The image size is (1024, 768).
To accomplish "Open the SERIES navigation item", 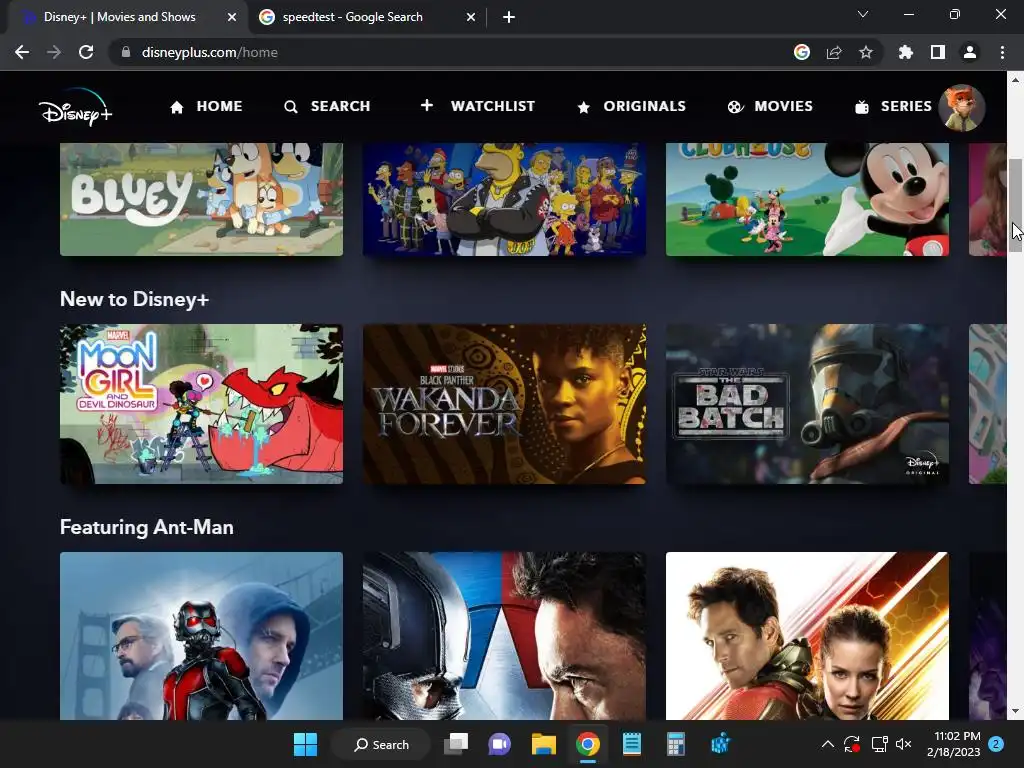I will coord(893,106).
